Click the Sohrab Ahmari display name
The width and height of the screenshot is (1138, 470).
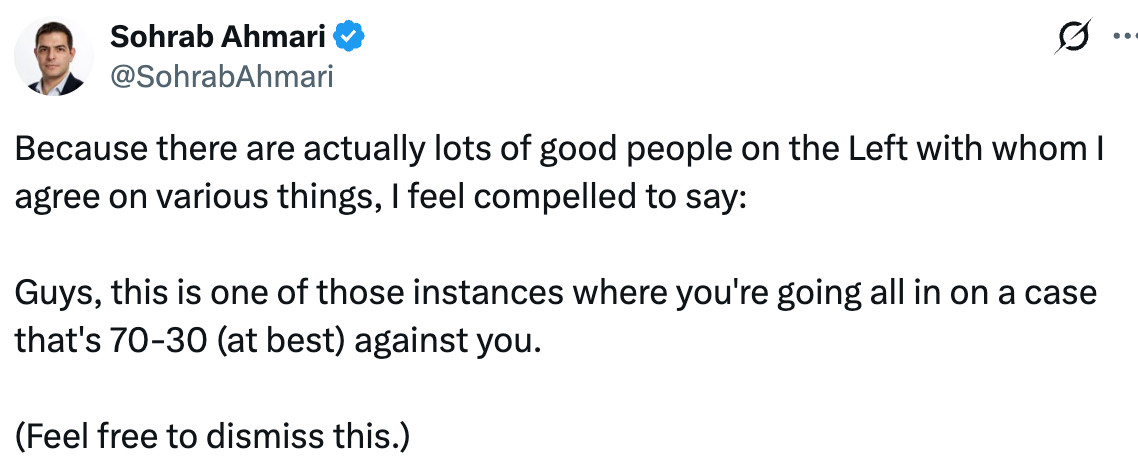(x=220, y=39)
